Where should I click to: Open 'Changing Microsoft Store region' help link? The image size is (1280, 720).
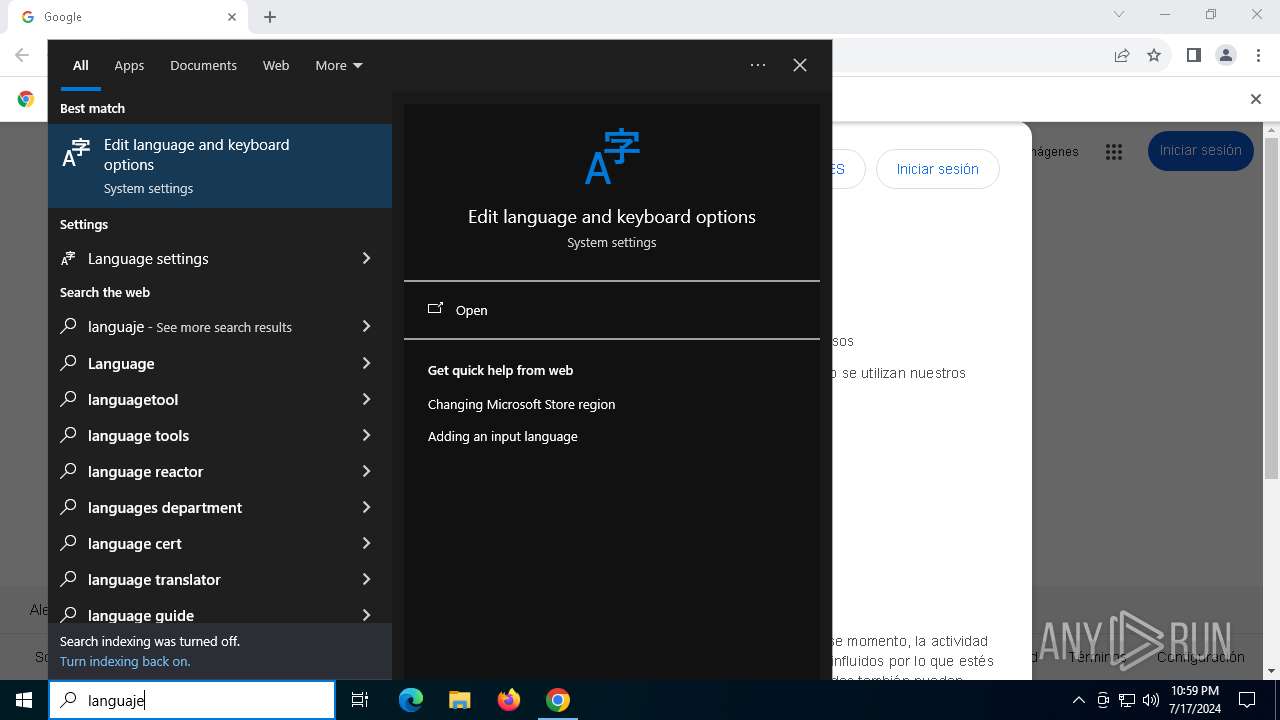pyautogui.click(x=521, y=404)
